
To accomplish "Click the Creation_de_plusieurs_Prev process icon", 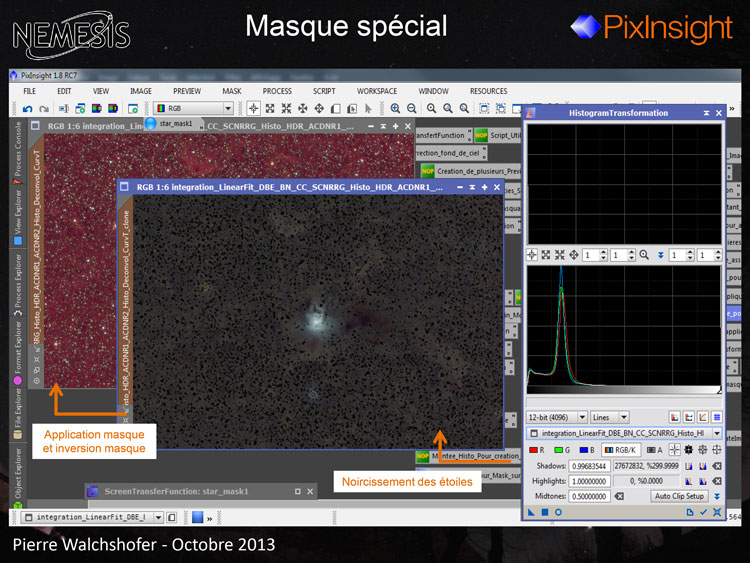I will (x=472, y=171).
